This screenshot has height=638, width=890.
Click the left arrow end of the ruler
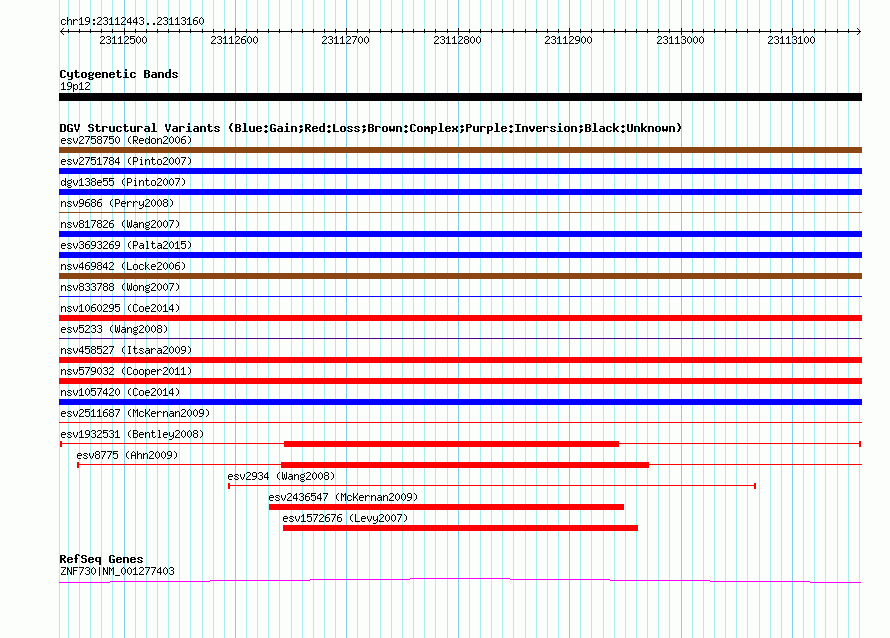(x=62, y=31)
